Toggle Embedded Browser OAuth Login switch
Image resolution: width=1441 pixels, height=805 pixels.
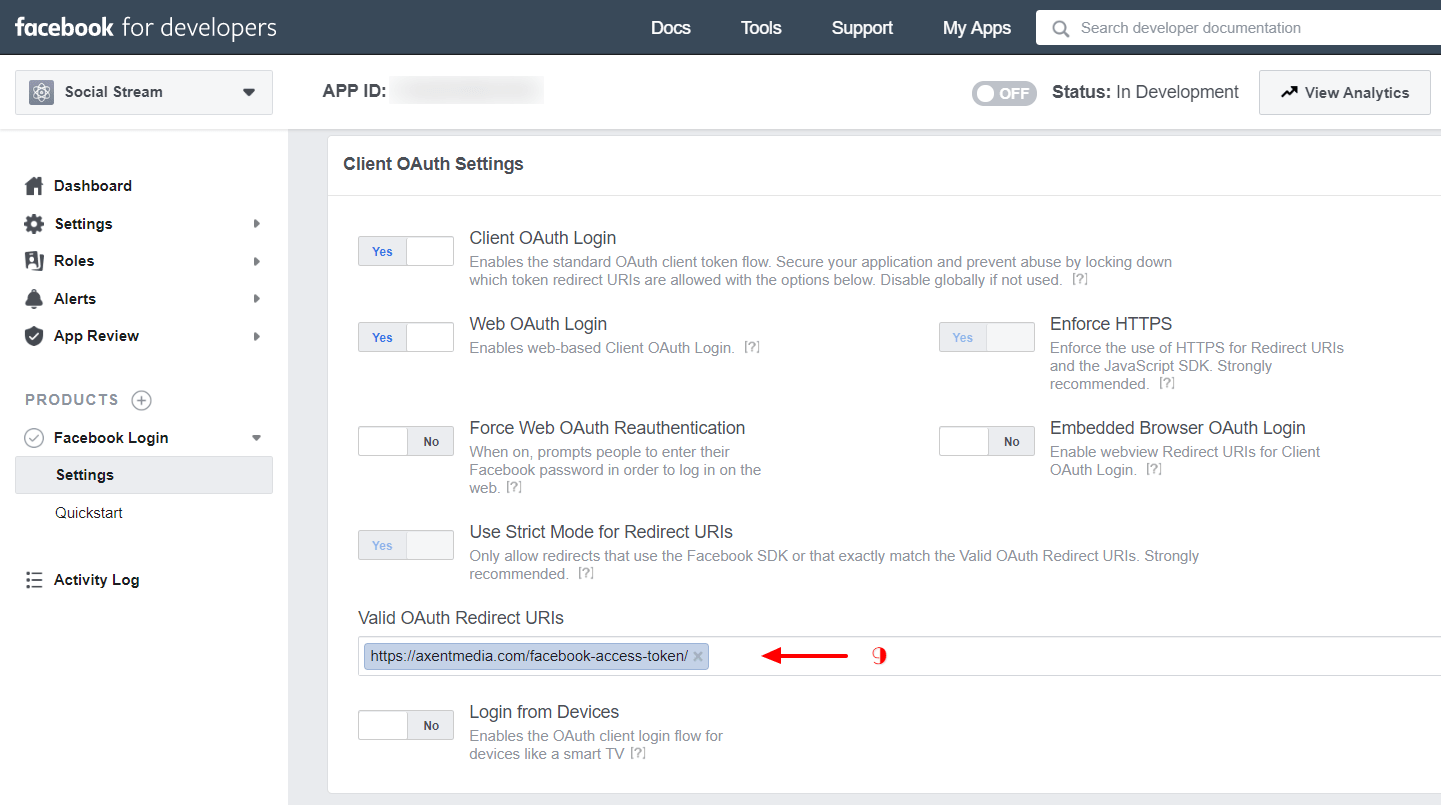click(987, 441)
